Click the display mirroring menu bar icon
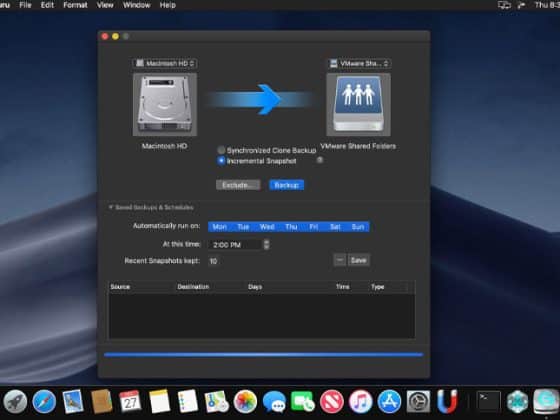 pos(504,5)
